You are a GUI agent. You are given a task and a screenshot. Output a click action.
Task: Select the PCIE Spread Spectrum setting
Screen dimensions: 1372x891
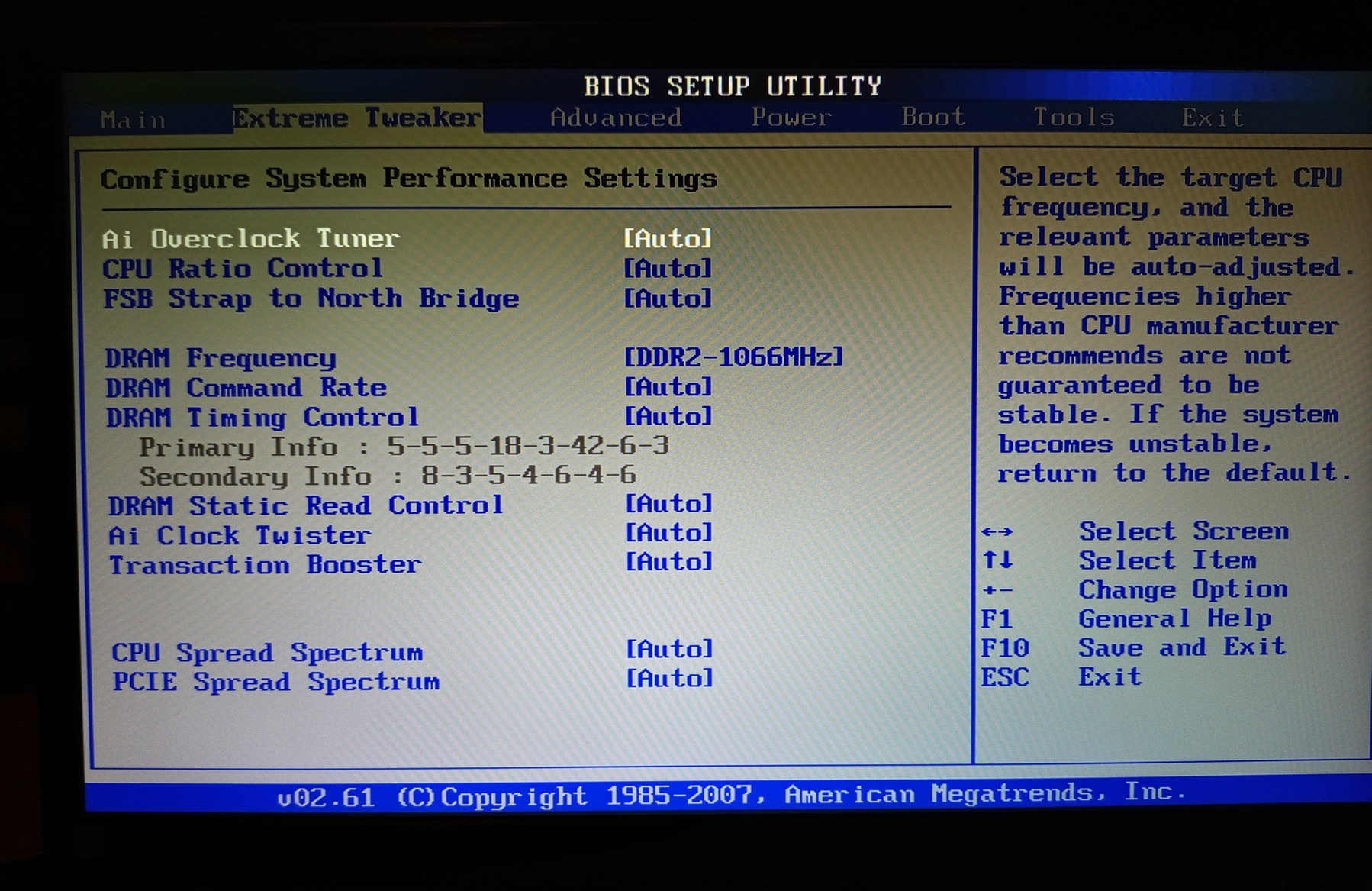coord(276,682)
